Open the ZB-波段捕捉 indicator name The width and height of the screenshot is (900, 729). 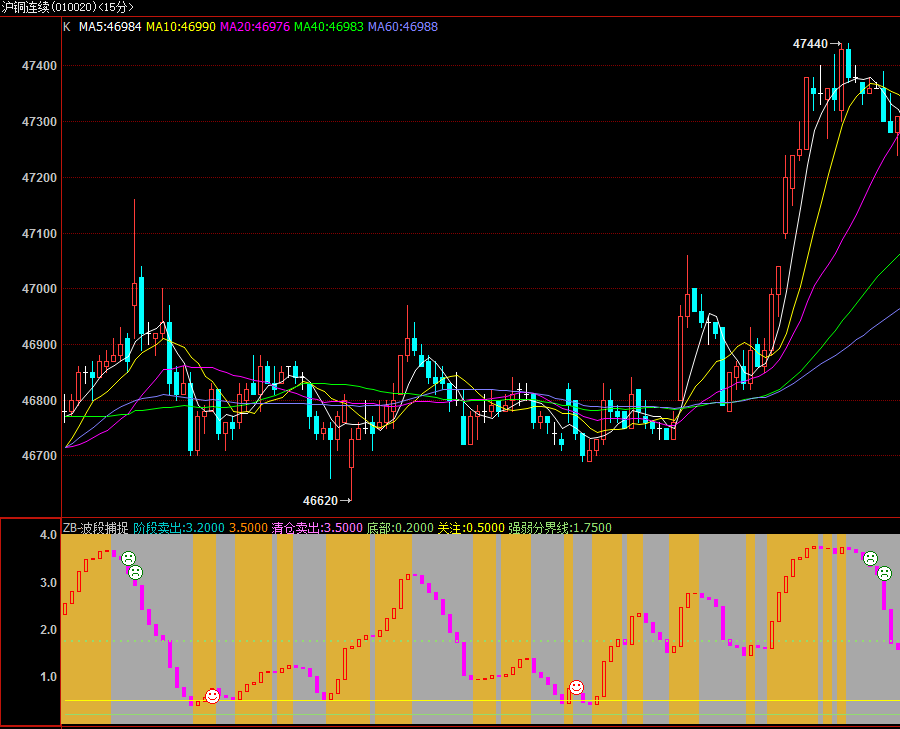[95, 527]
